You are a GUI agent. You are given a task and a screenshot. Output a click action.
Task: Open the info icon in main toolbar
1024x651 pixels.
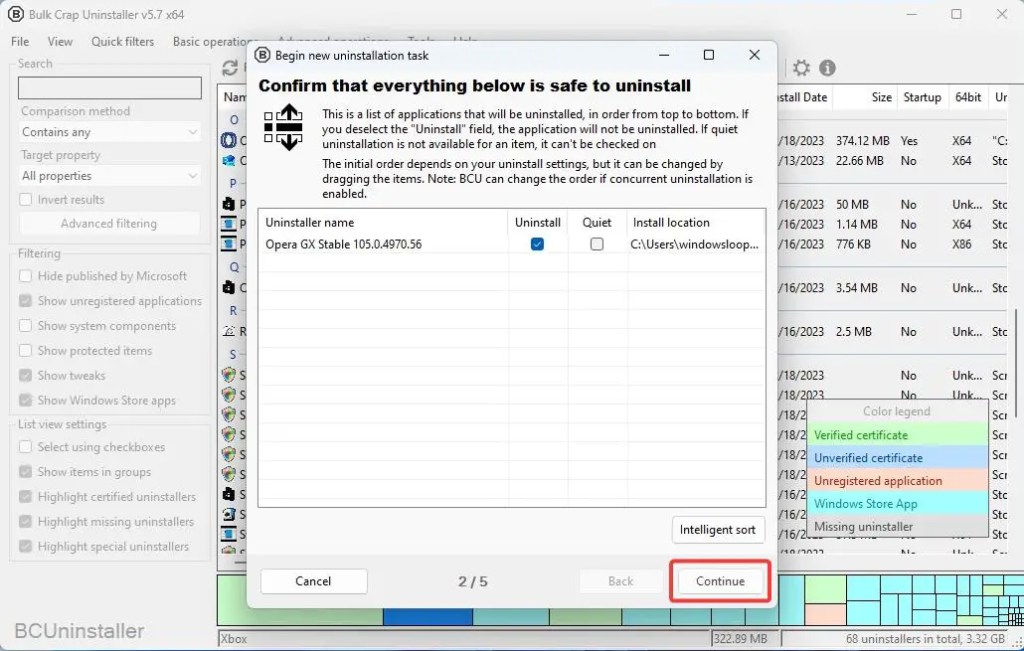click(x=827, y=68)
